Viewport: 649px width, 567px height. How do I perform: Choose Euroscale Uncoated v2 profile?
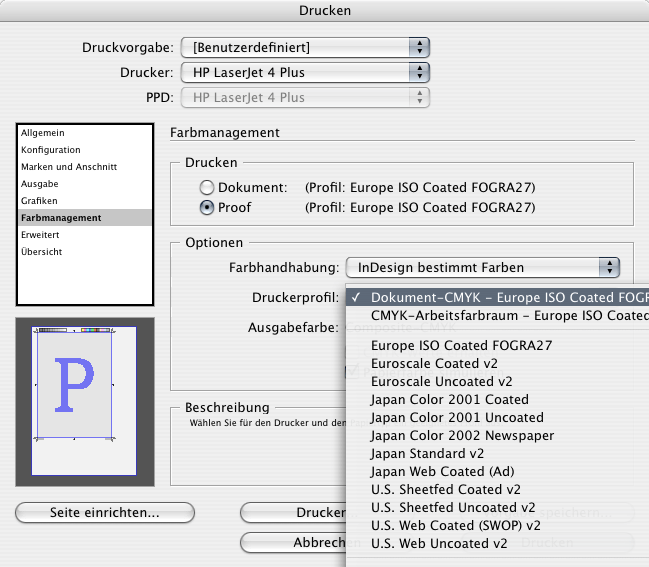click(x=441, y=381)
